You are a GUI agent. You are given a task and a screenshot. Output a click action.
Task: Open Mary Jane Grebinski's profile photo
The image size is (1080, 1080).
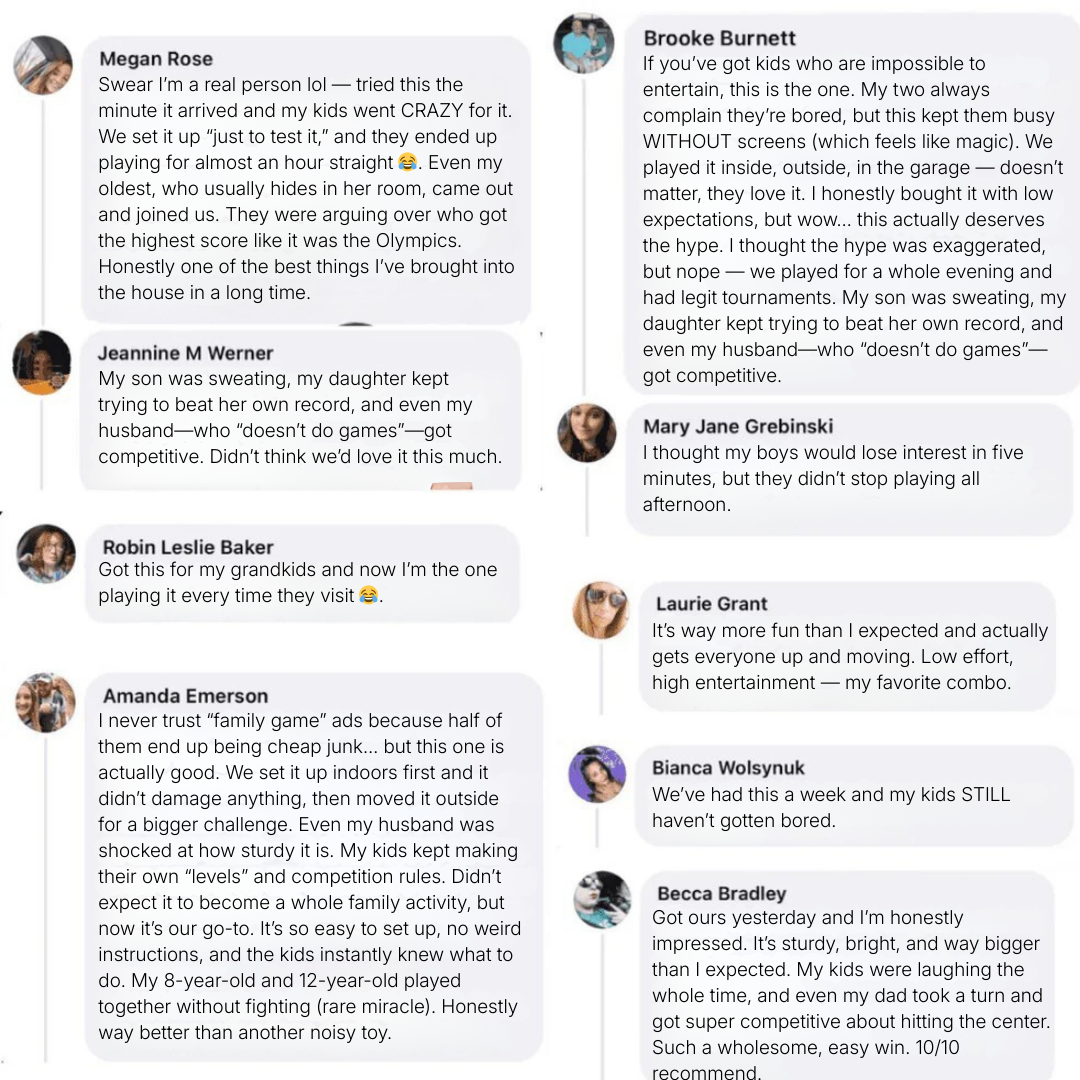pyautogui.click(x=587, y=432)
